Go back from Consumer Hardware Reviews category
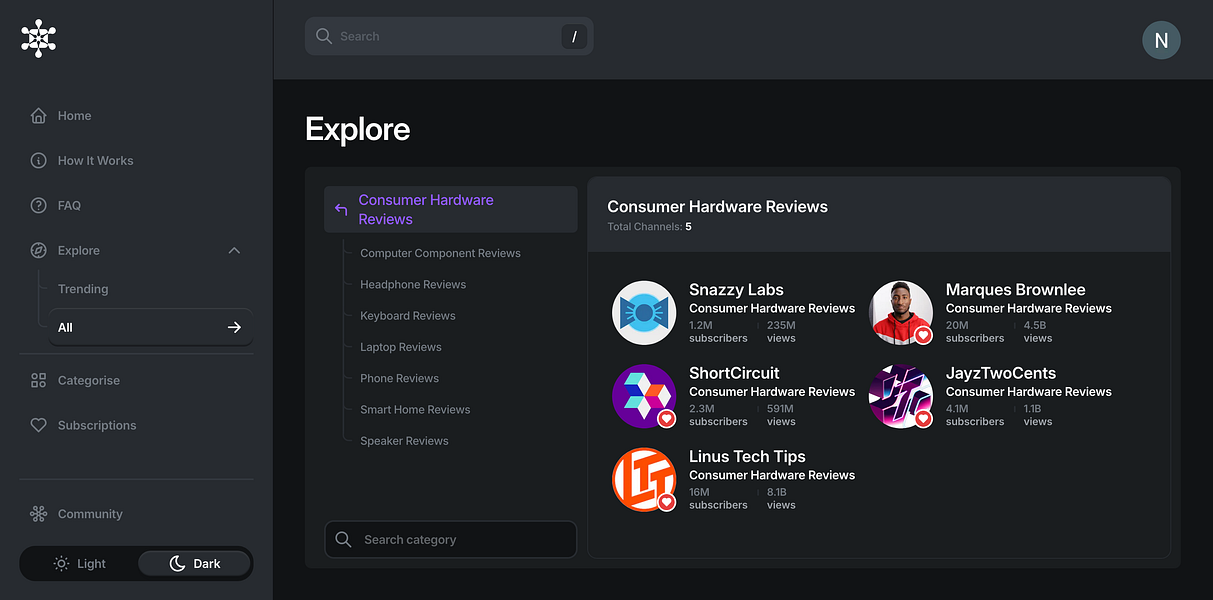The width and height of the screenshot is (1213, 600). tap(451, 210)
